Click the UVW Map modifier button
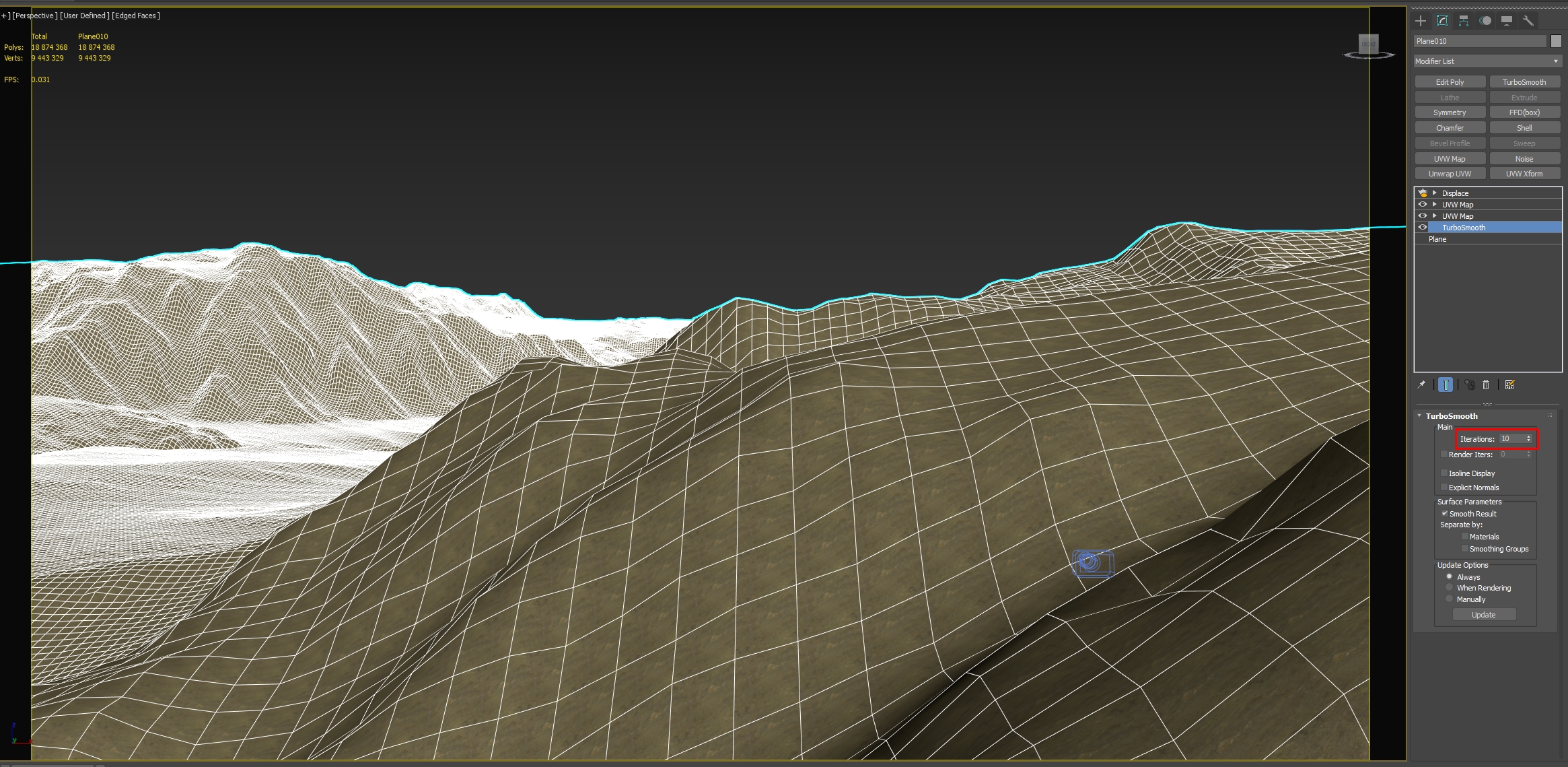The image size is (1568, 767). coord(1450,159)
